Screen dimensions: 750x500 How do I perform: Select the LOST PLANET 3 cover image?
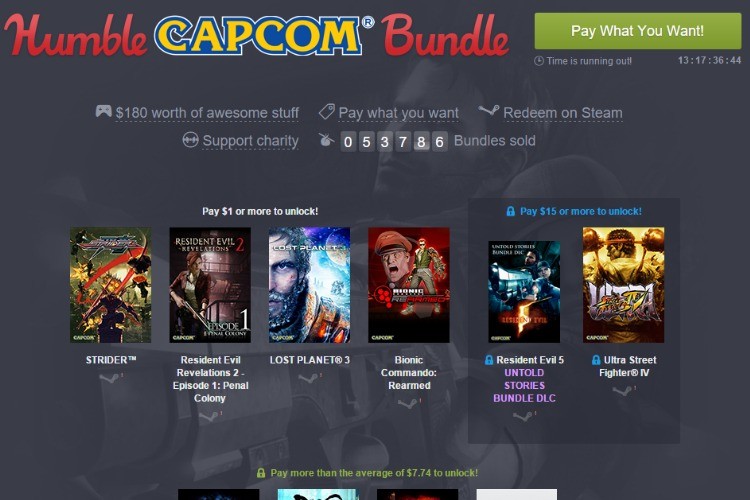(309, 285)
